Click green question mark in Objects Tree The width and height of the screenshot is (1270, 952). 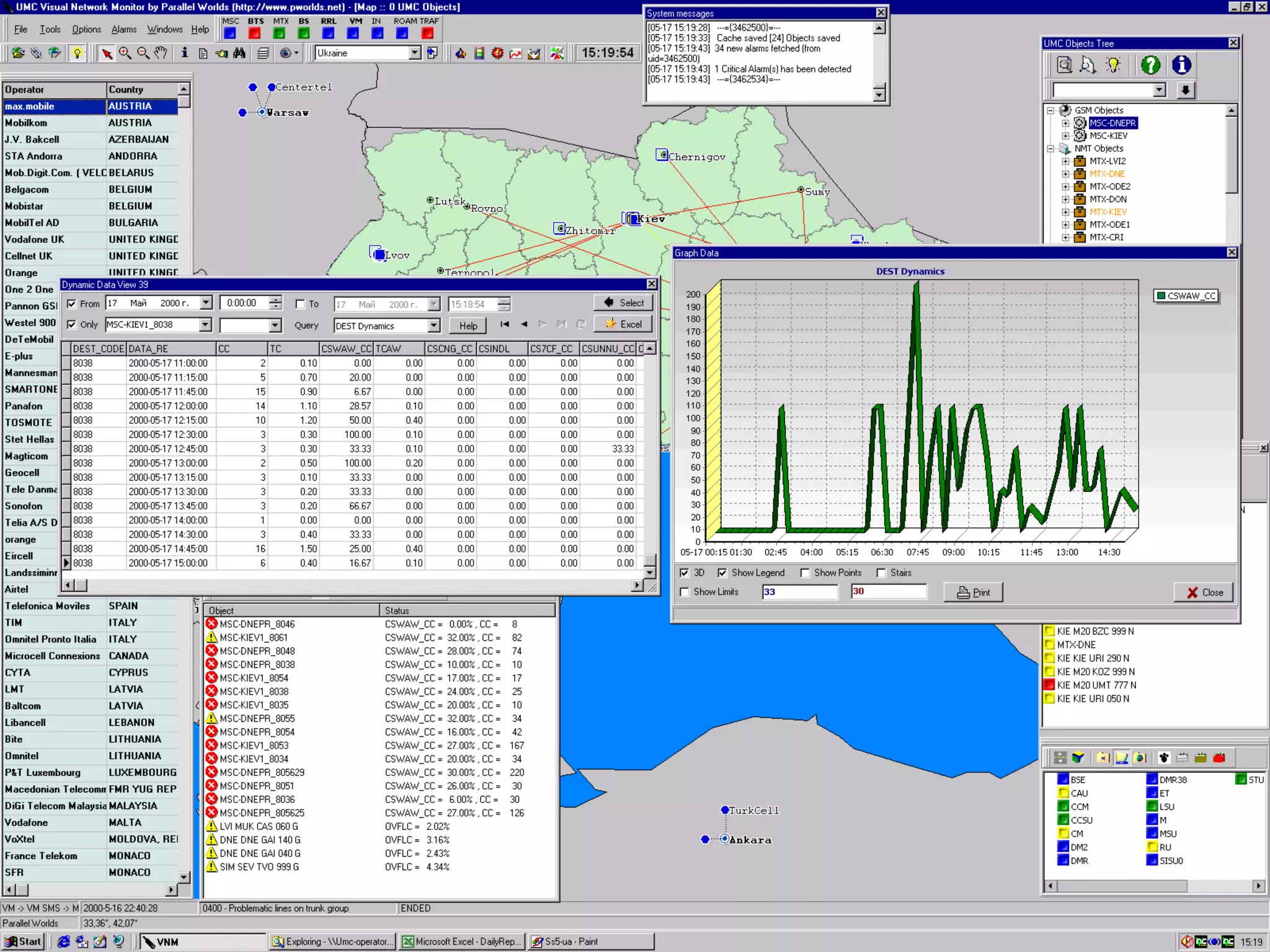[1150, 65]
